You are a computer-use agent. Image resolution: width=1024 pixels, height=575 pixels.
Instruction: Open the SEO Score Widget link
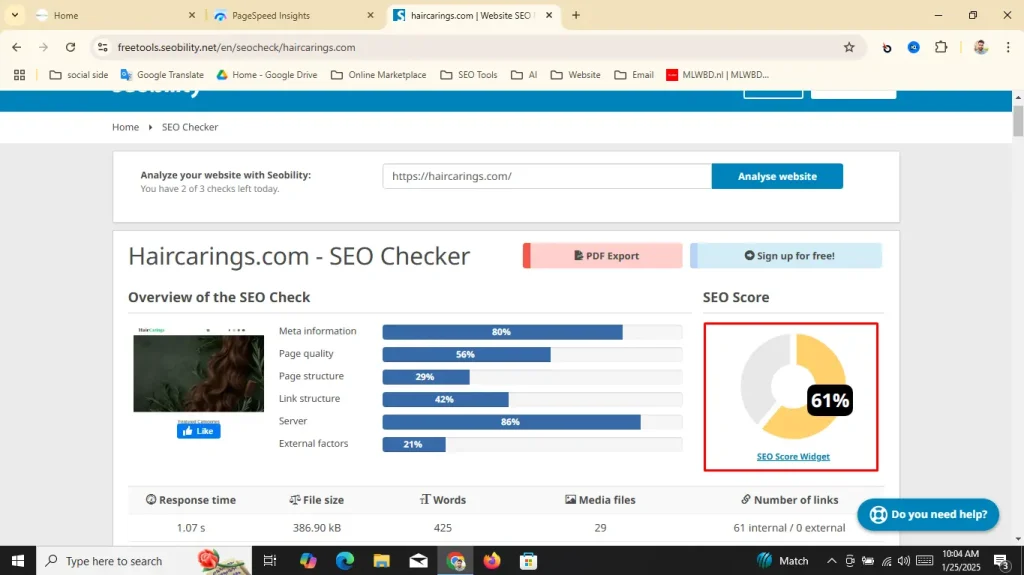click(x=793, y=457)
